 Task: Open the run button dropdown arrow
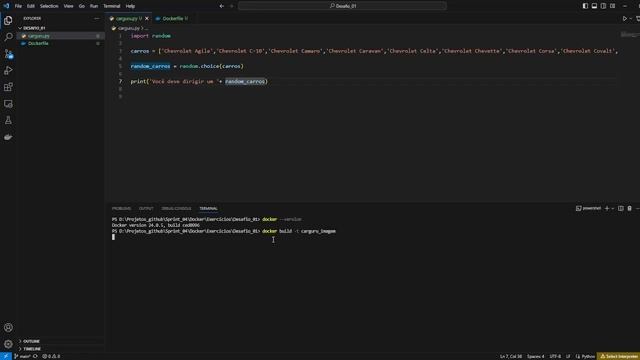point(631,18)
